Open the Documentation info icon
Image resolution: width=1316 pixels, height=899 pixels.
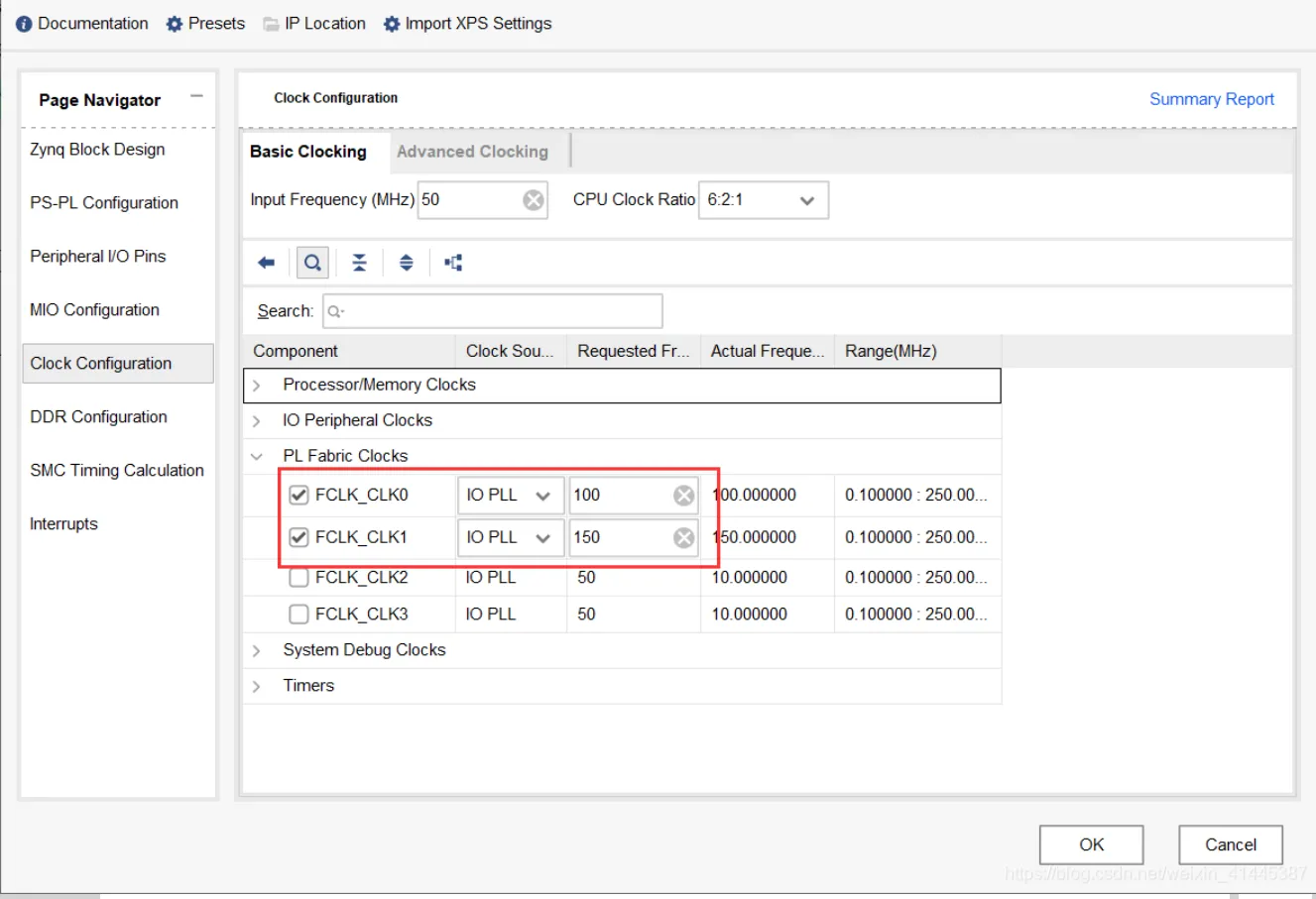pos(25,24)
